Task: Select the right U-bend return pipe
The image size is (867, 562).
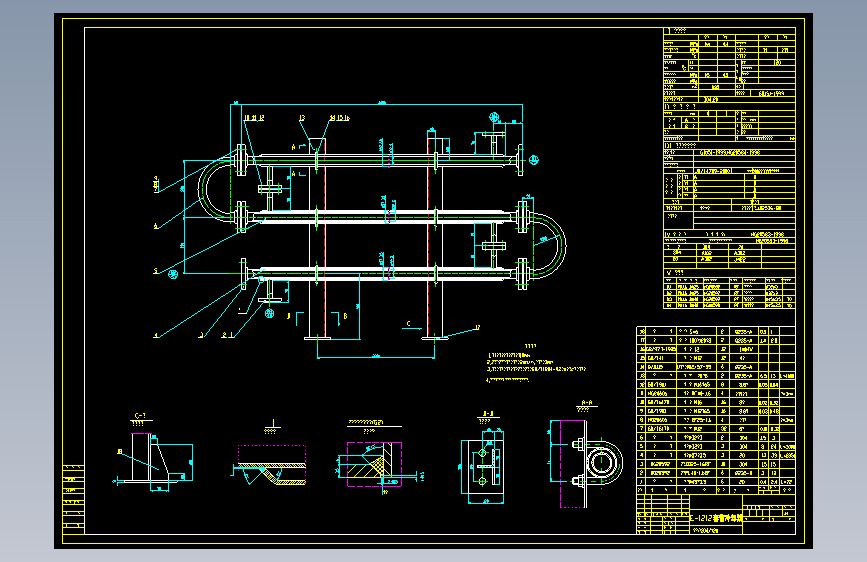Action: (547, 244)
